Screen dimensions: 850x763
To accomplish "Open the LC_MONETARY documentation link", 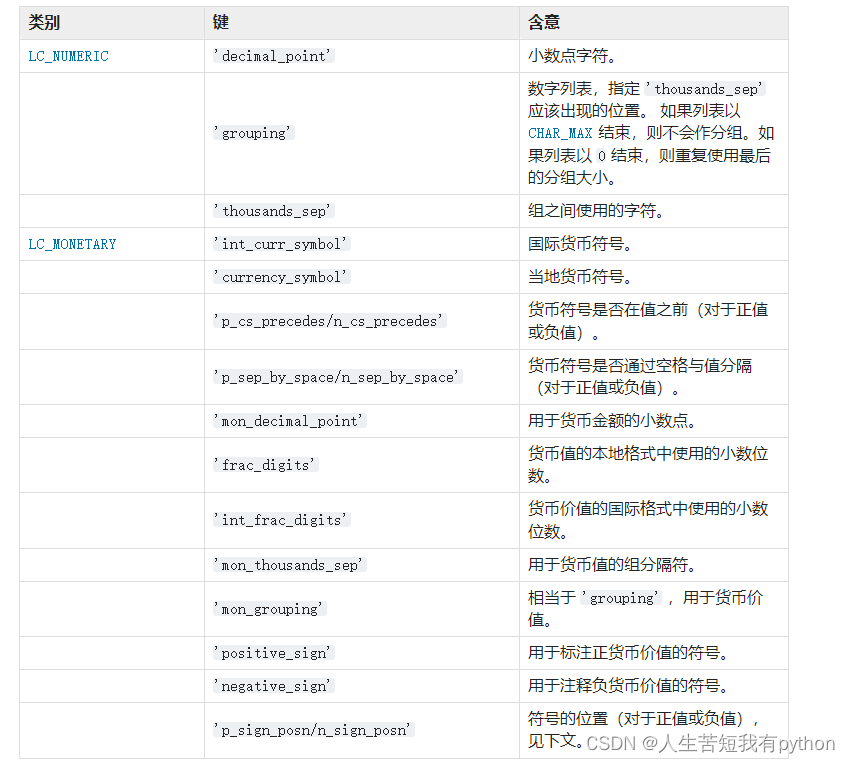I will [x=71, y=243].
